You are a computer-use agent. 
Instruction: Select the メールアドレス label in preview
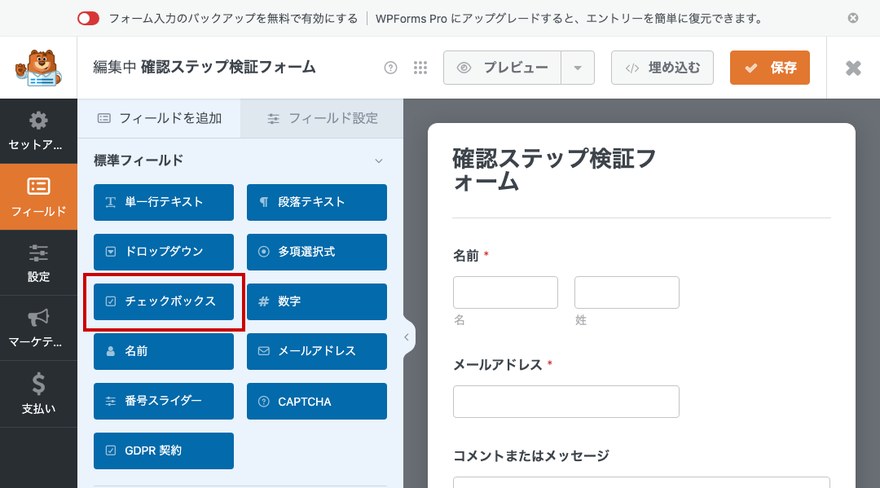pos(497,365)
